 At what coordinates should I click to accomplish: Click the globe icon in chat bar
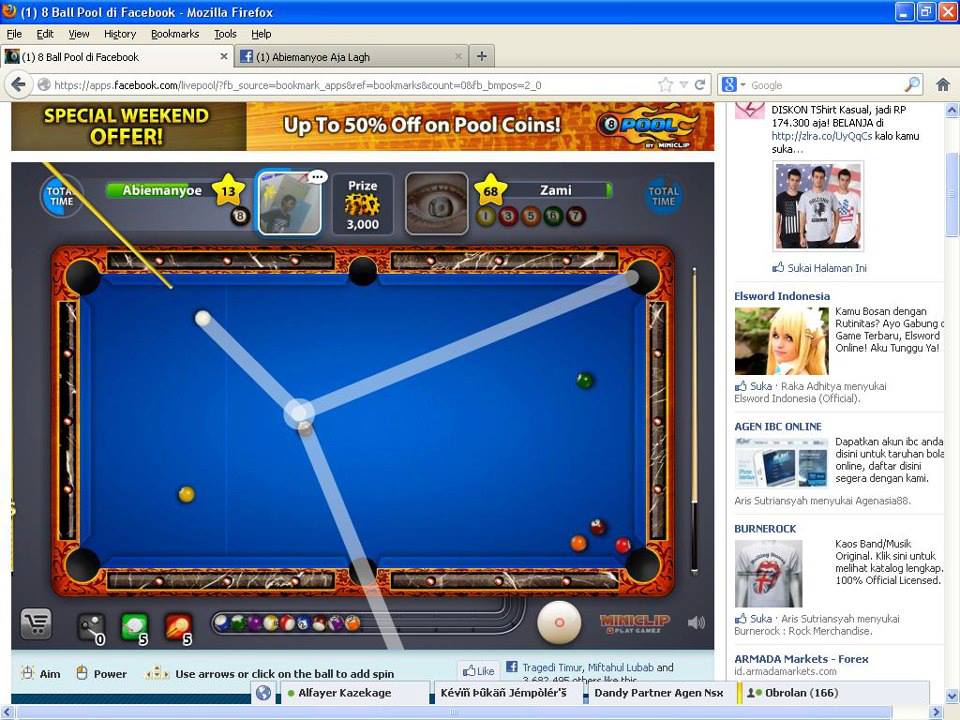(x=263, y=692)
